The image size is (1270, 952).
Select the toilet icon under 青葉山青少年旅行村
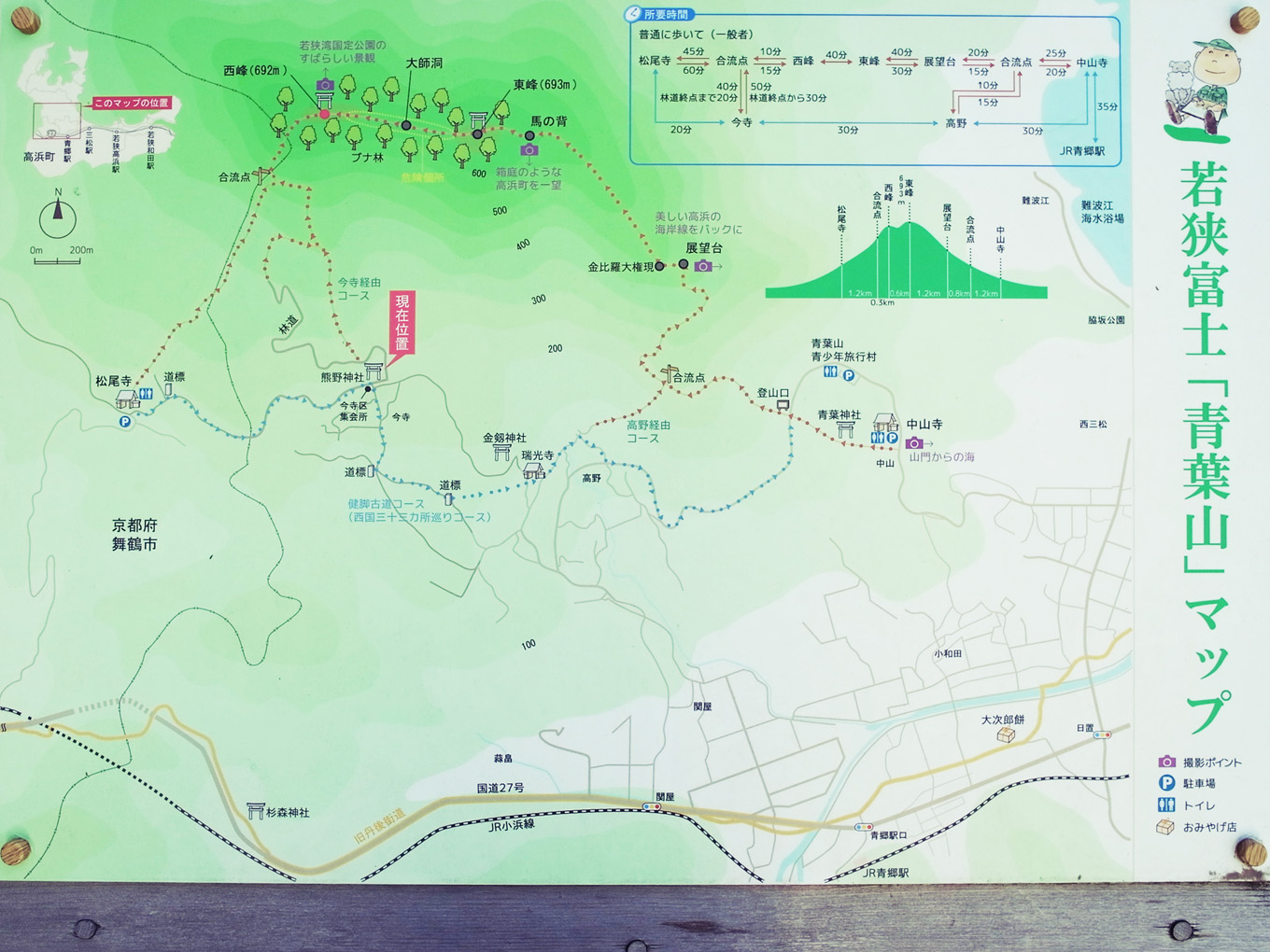pos(830,372)
